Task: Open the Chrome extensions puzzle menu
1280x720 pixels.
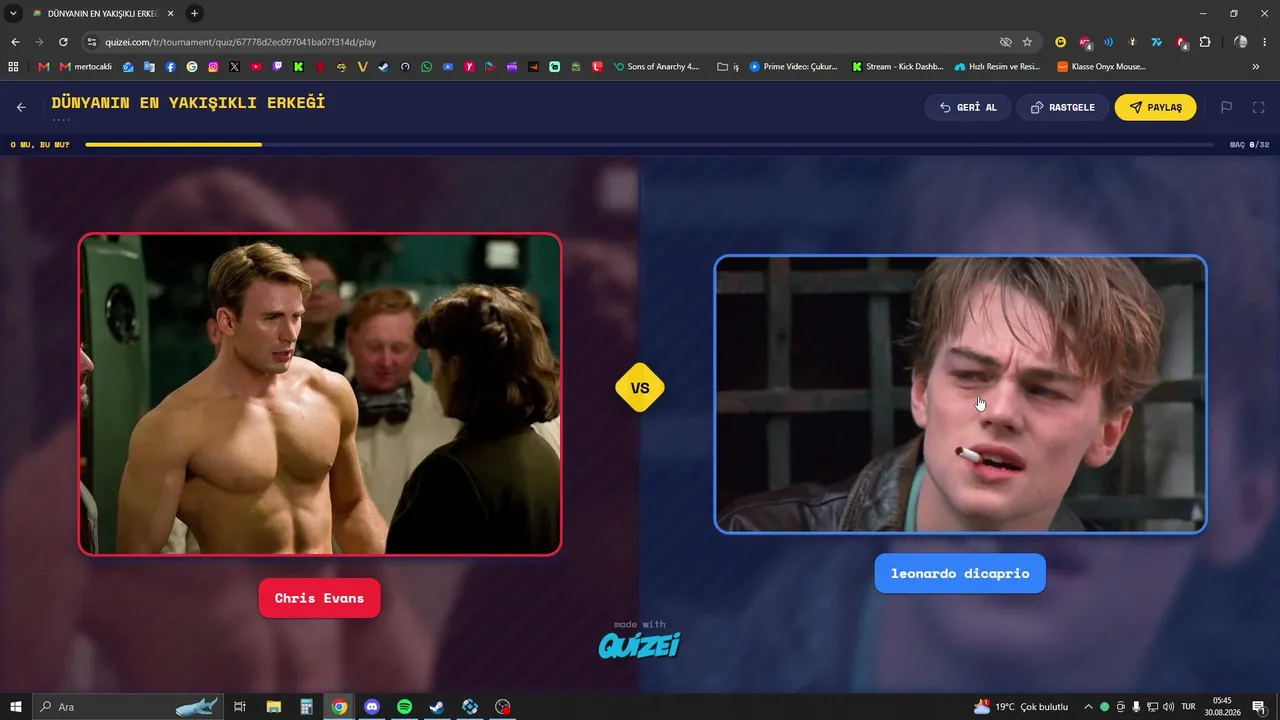Action: click(x=1205, y=42)
